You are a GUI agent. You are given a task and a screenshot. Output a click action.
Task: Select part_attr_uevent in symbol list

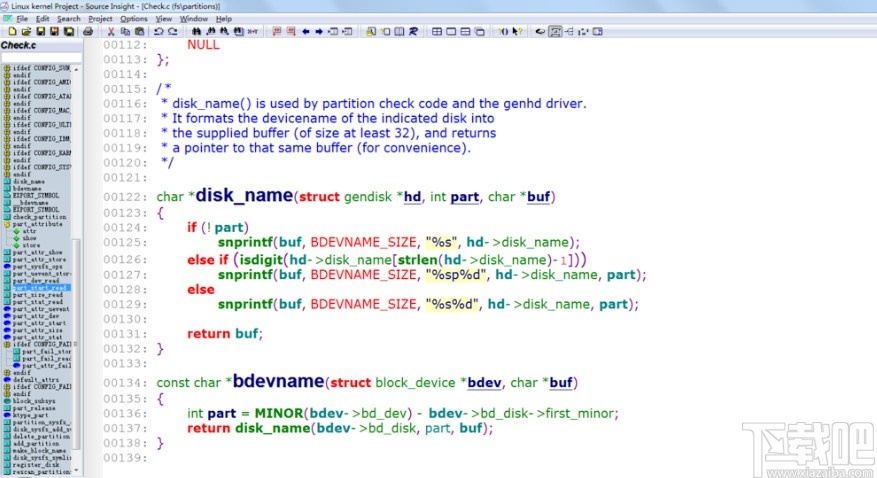41,309
